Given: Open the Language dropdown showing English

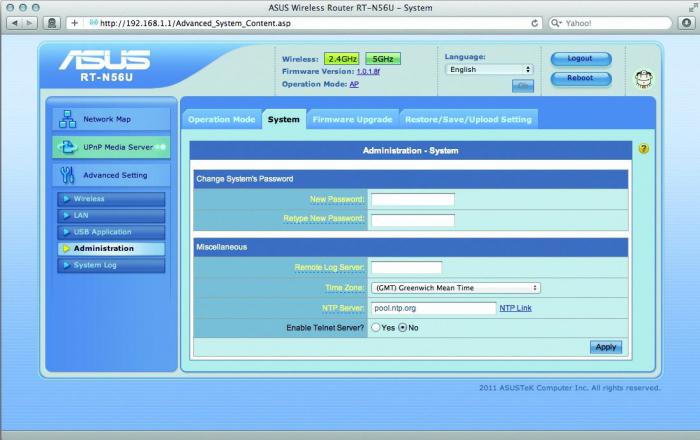Looking at the screenshot, I should click(x=489, y=70).
